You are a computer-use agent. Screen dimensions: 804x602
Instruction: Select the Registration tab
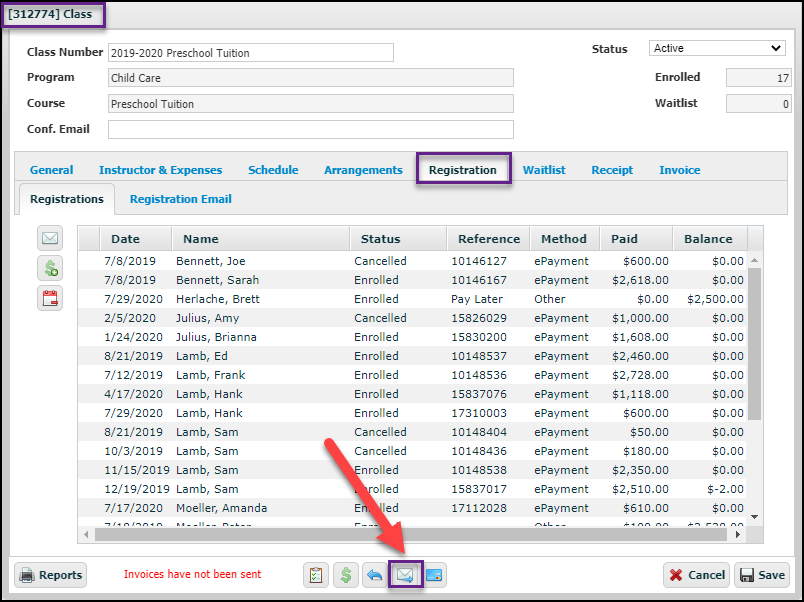tap(463, 170)
